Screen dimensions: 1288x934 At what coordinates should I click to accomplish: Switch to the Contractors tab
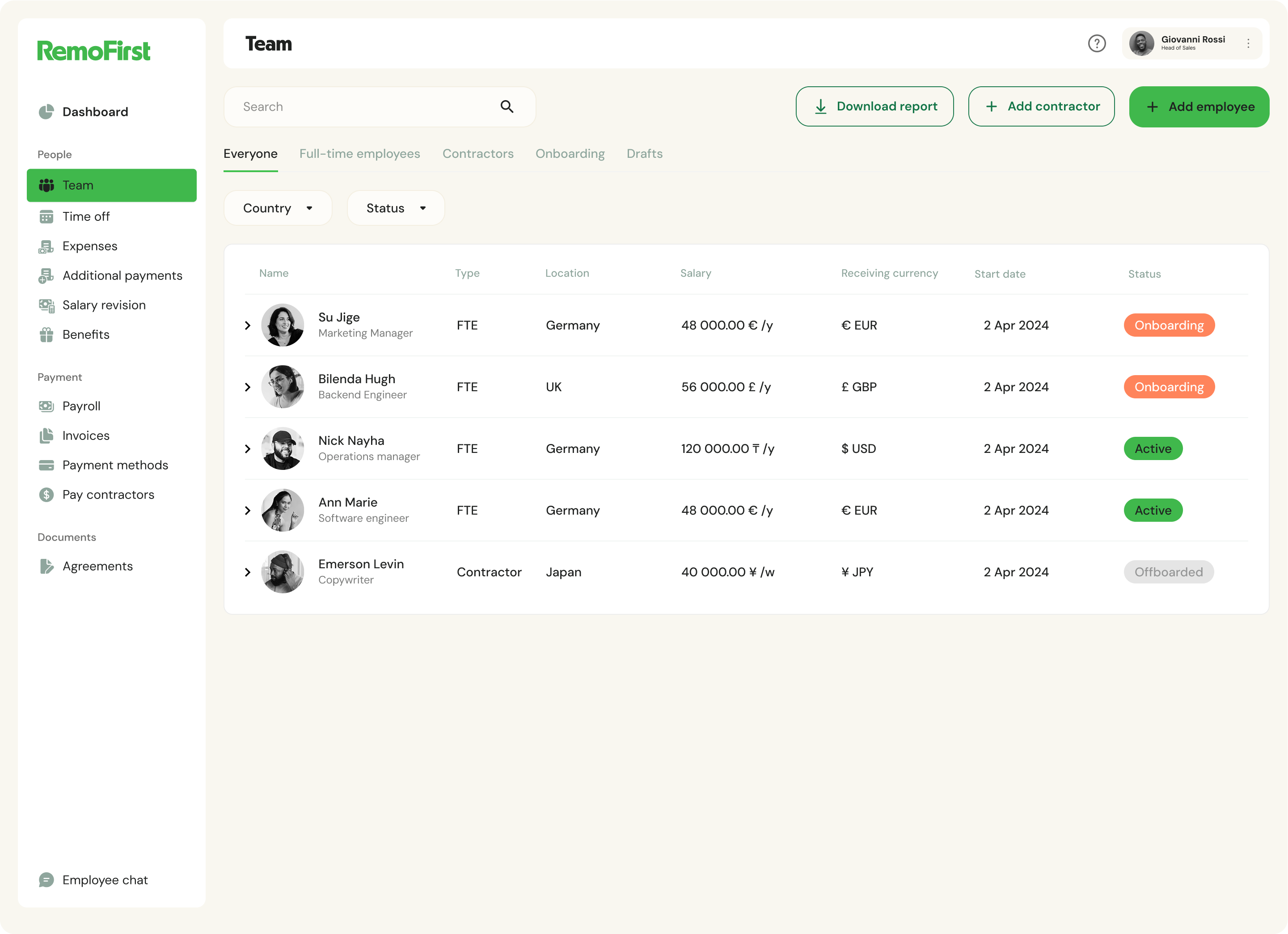click(x=477, y=154)
